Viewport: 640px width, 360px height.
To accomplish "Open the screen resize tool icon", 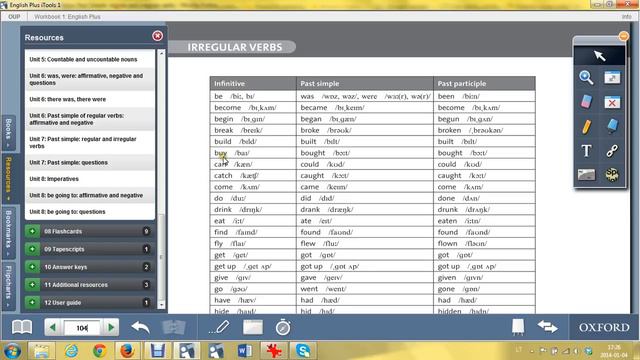I will point(612,78).
